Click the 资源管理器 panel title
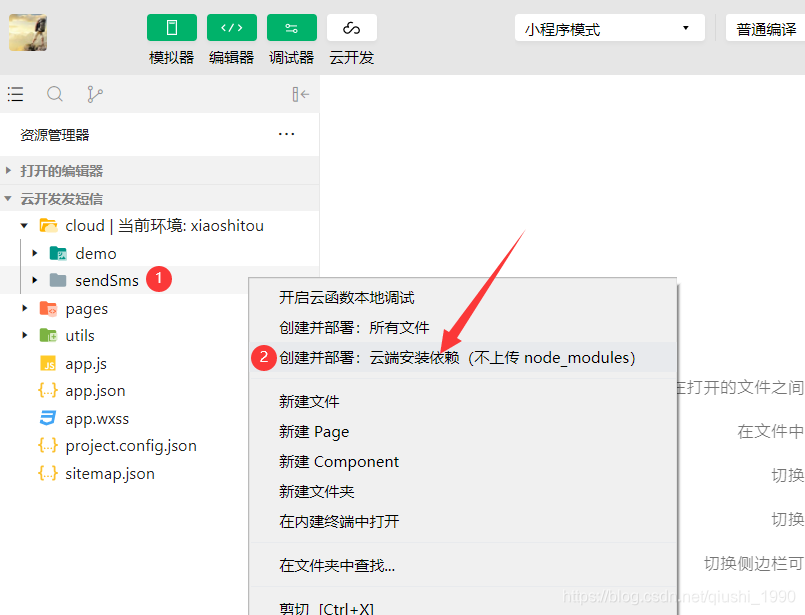 click(55, 135)
